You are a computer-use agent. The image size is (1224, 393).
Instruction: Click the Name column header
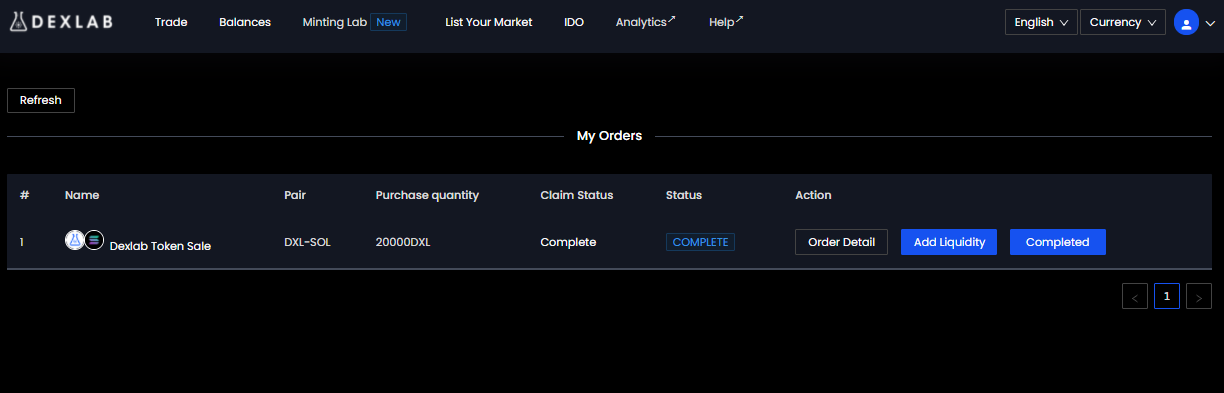(x=82, y=195)
